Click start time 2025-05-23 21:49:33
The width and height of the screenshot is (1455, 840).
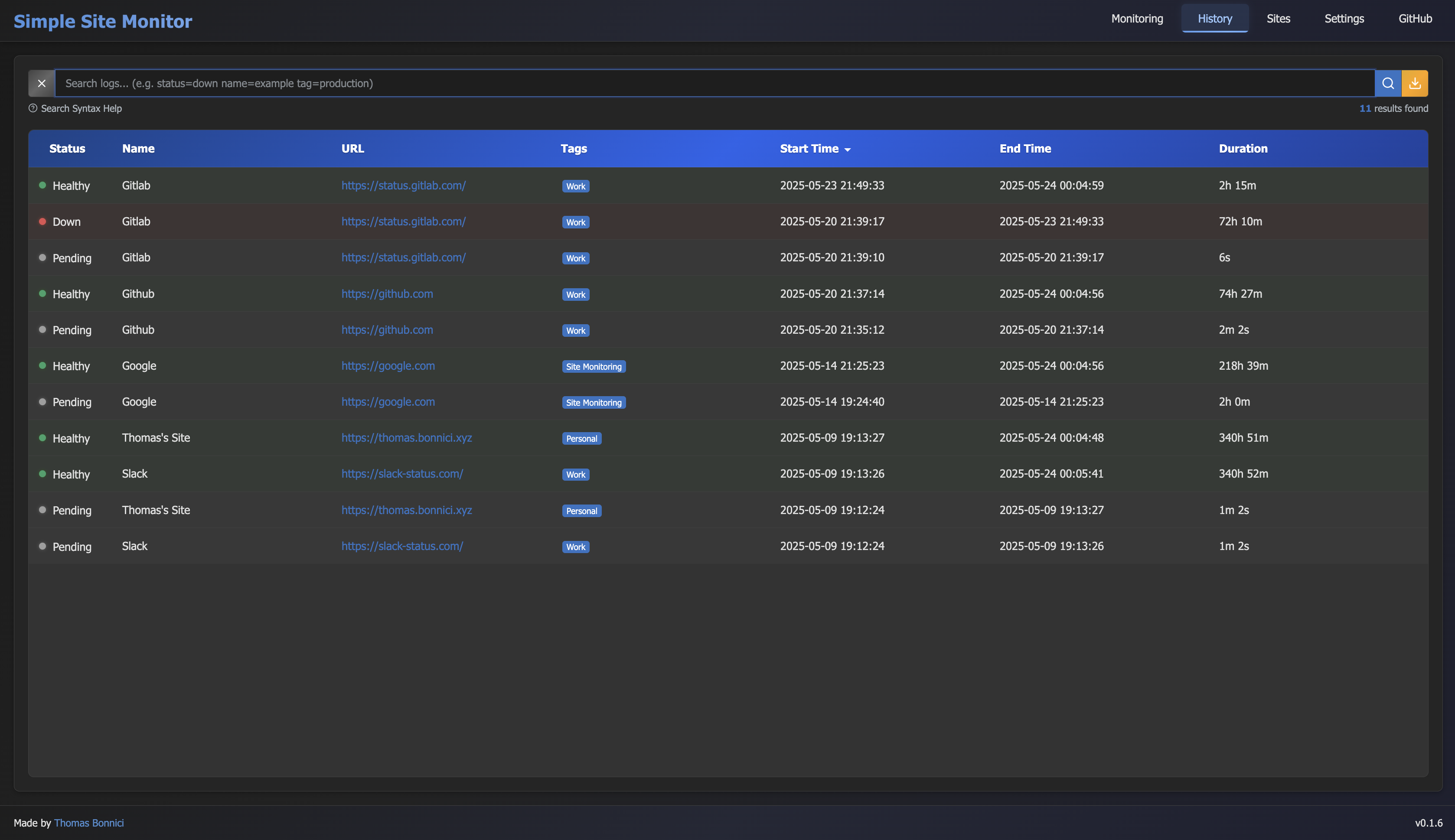coord(832,185)
